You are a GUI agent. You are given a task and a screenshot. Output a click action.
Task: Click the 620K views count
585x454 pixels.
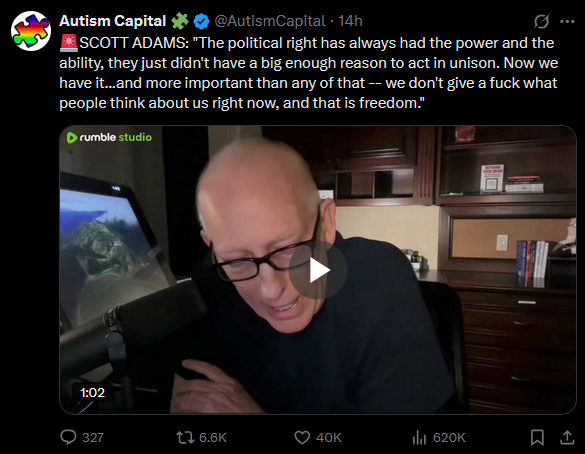point(449,437)
